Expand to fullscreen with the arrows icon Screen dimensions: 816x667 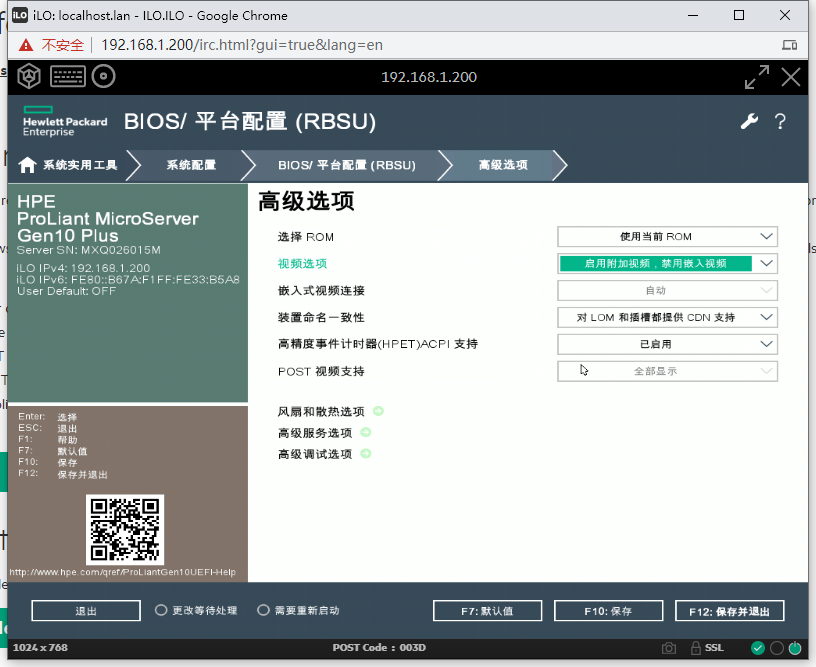tap(757, 76)
